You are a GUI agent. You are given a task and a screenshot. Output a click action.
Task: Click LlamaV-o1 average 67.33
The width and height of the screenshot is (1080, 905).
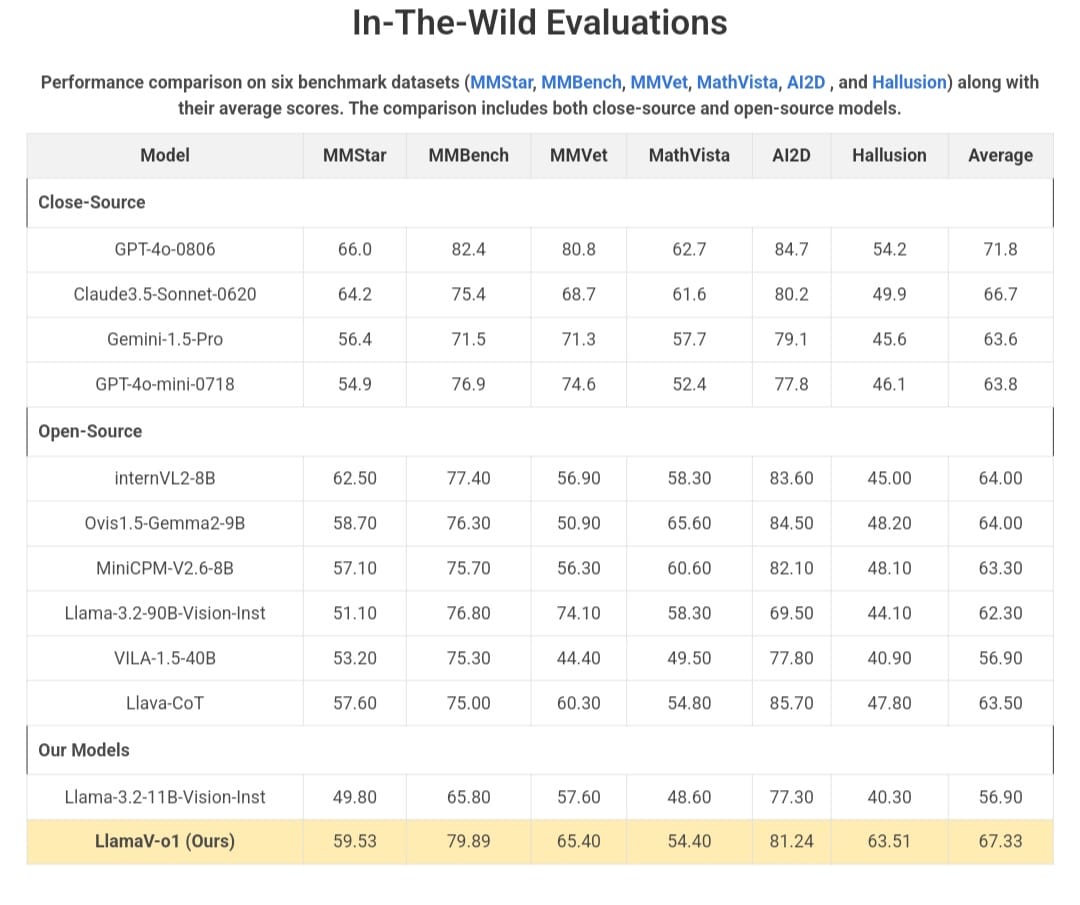coord(1001,842)
